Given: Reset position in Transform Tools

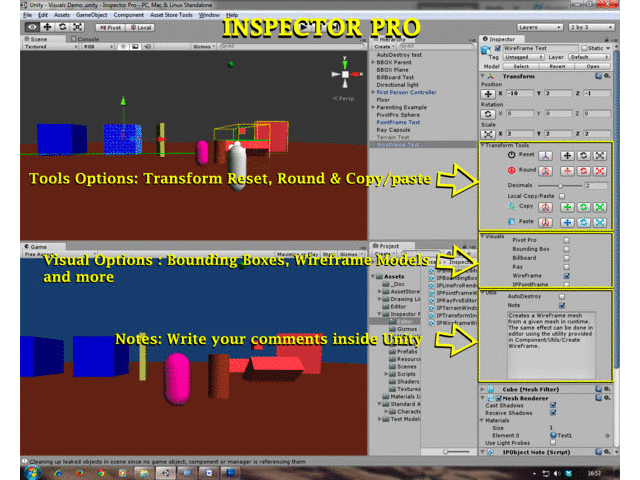Looking at the screenshot, I should 567,156.
